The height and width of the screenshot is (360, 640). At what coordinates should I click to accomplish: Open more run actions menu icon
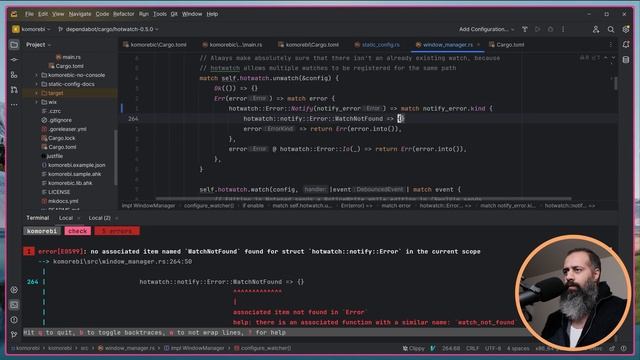coord(563,29)
